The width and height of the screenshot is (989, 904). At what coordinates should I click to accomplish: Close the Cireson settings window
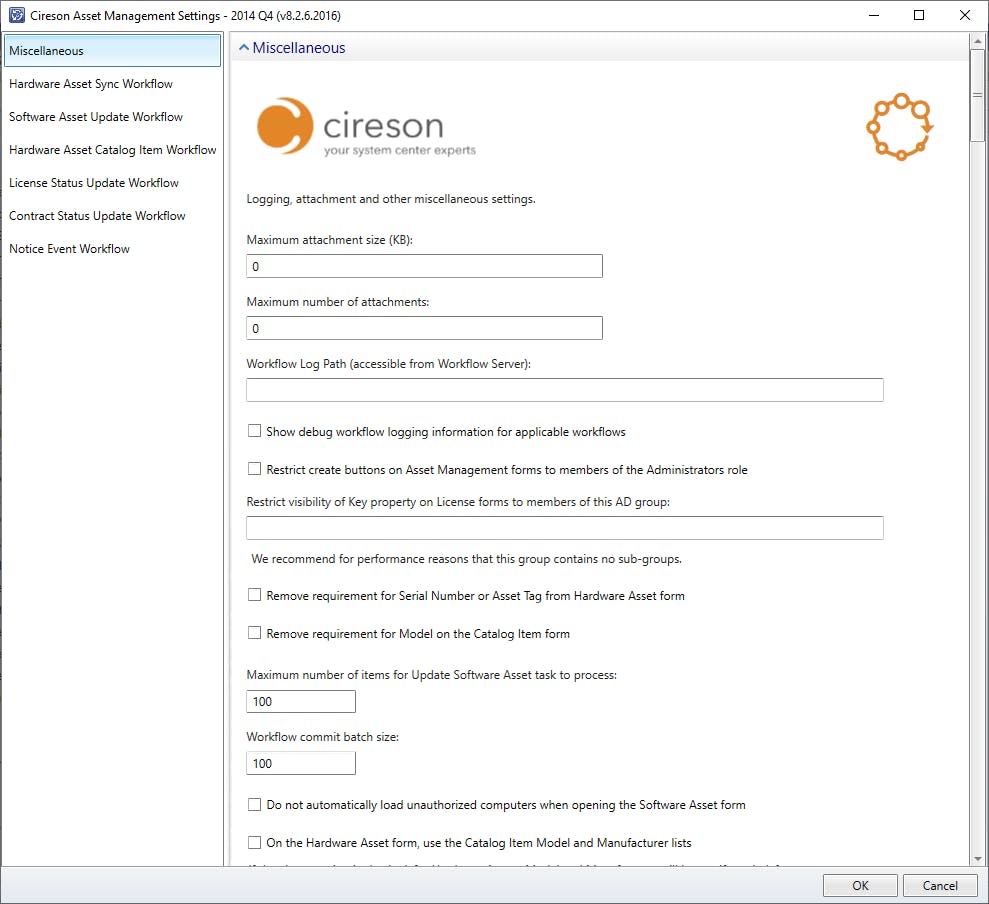tap(965, 15)
